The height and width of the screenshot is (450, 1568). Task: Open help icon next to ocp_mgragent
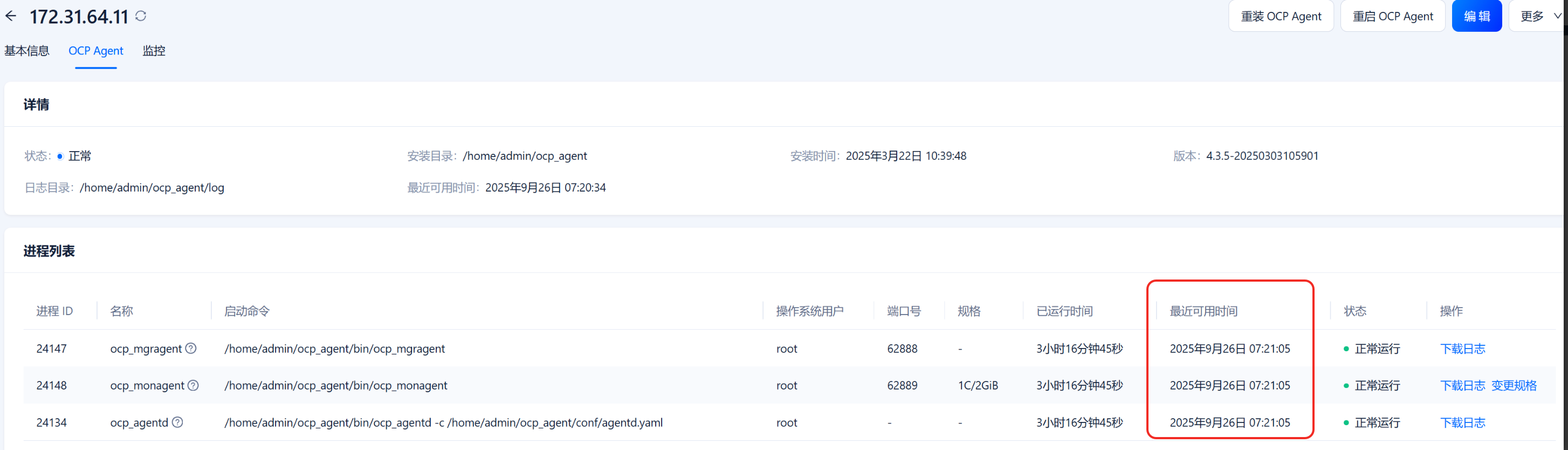click(x=190, y=349)
